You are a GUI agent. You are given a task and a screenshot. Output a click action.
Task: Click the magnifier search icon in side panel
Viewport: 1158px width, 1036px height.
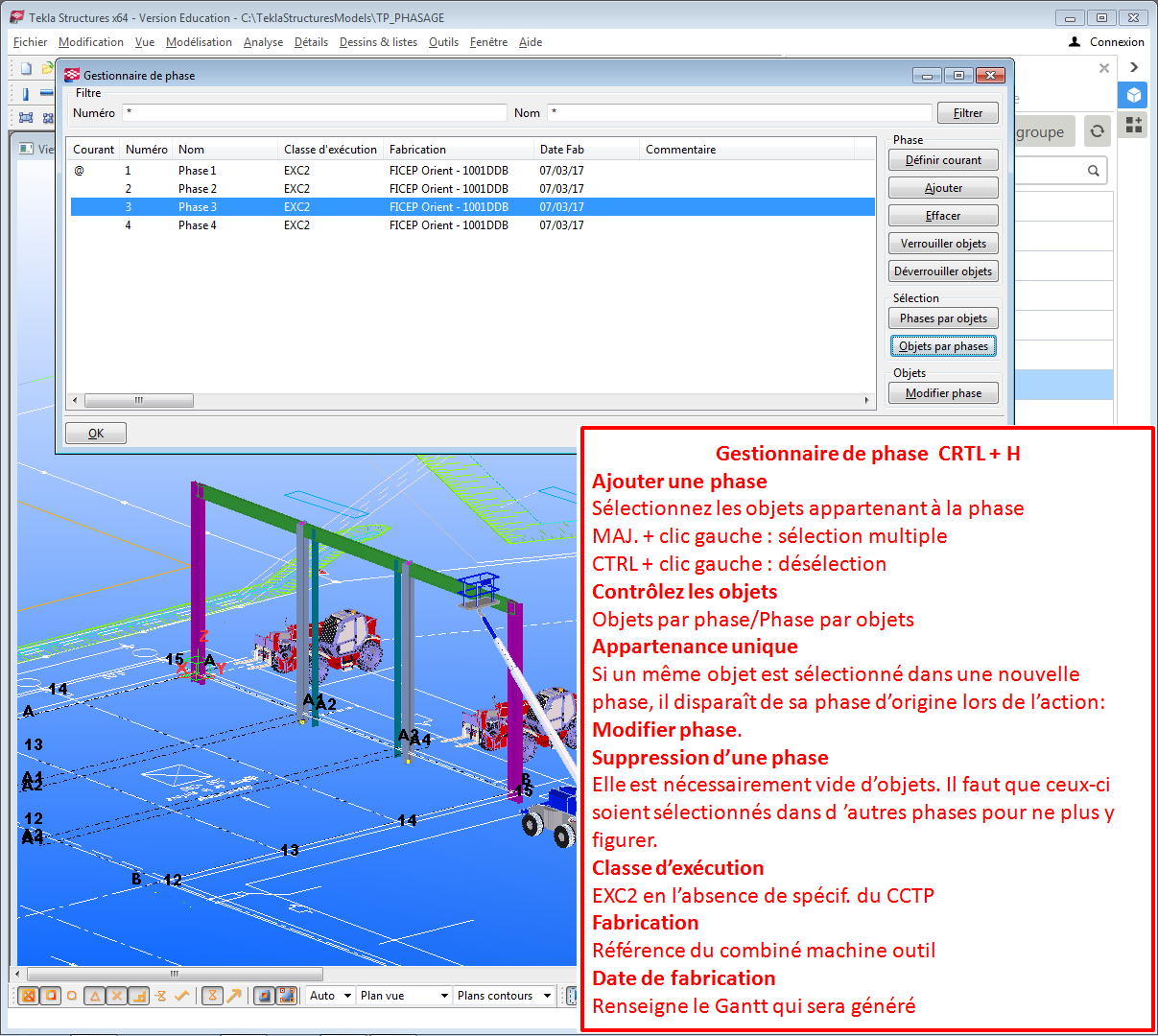point(1094,171)
